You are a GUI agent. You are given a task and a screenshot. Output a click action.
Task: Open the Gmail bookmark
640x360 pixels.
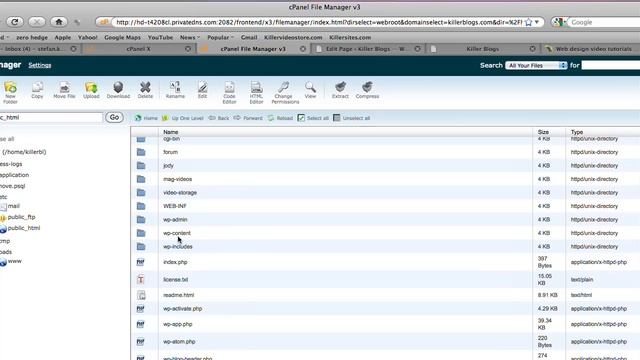[249, 37]
